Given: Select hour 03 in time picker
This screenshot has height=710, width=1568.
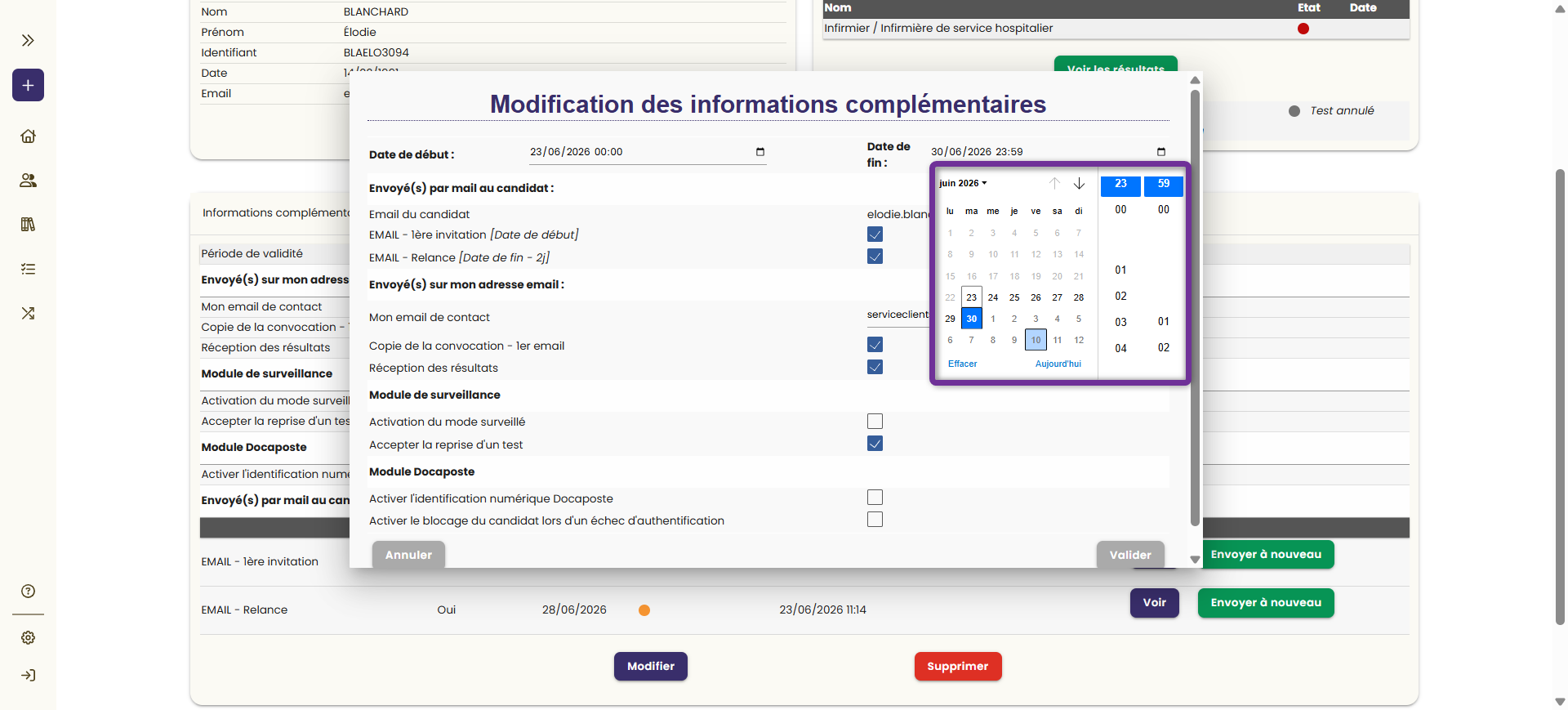Looking at the screenshot, I should pos(1120,323).
